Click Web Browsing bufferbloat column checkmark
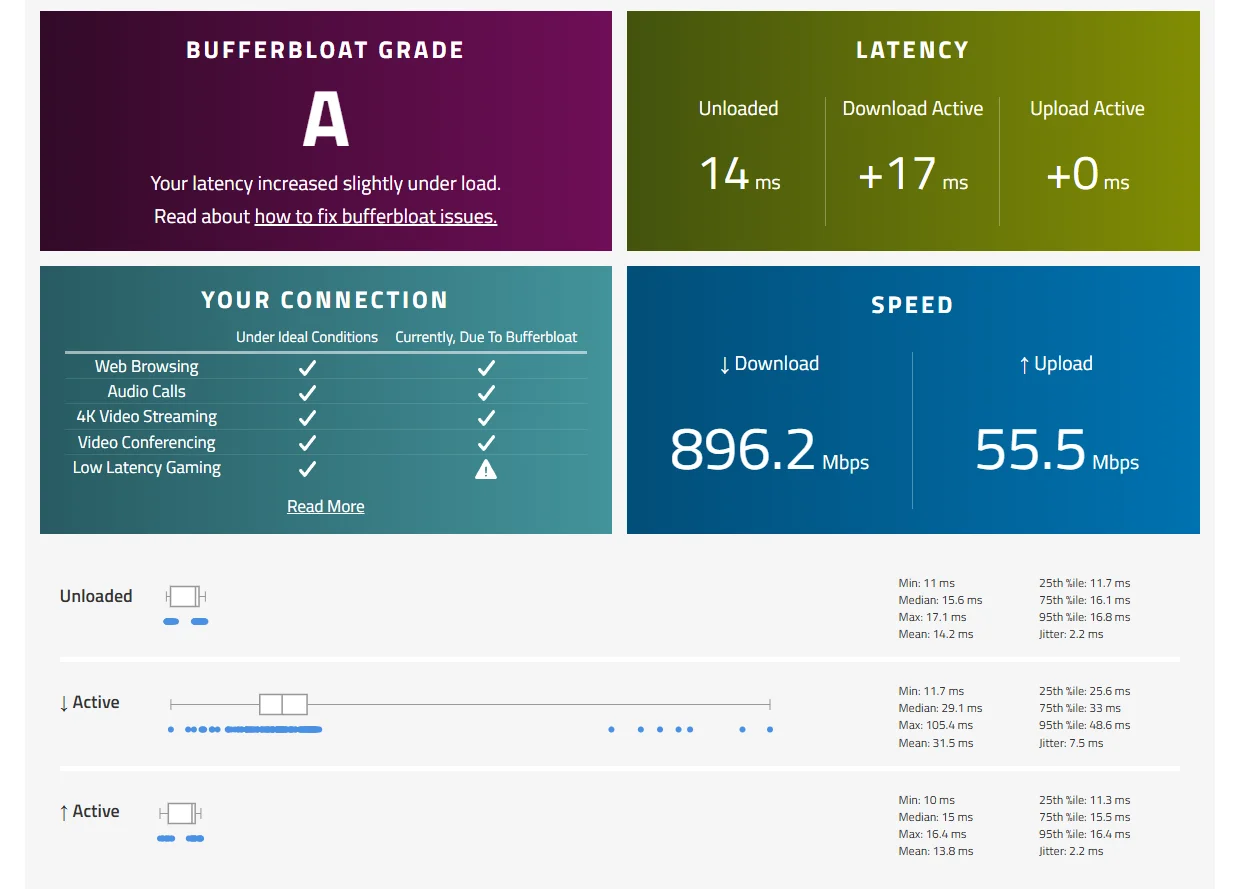1241x889 pixels. tap(486, 367)
